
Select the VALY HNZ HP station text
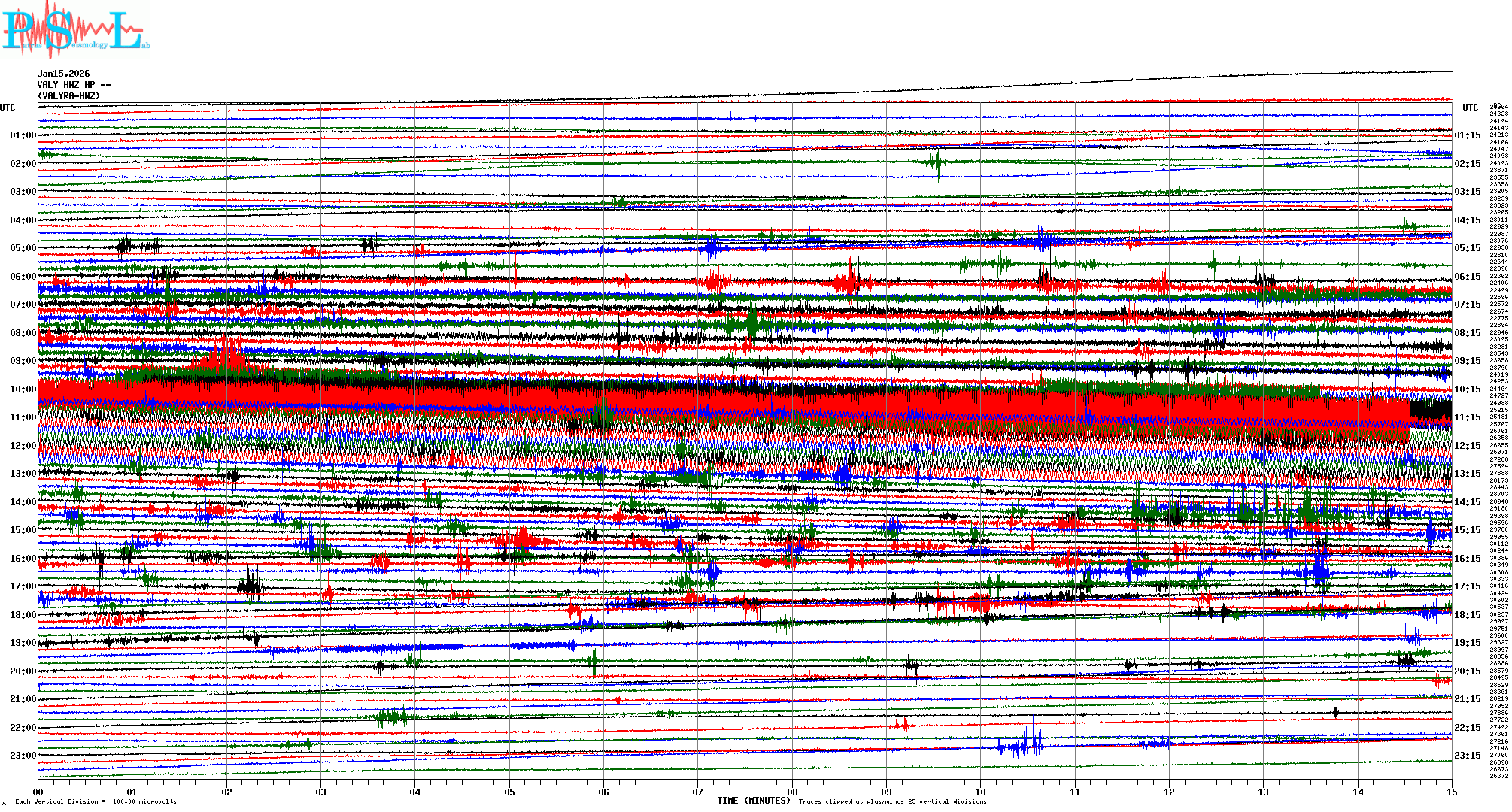coord(66,85)
